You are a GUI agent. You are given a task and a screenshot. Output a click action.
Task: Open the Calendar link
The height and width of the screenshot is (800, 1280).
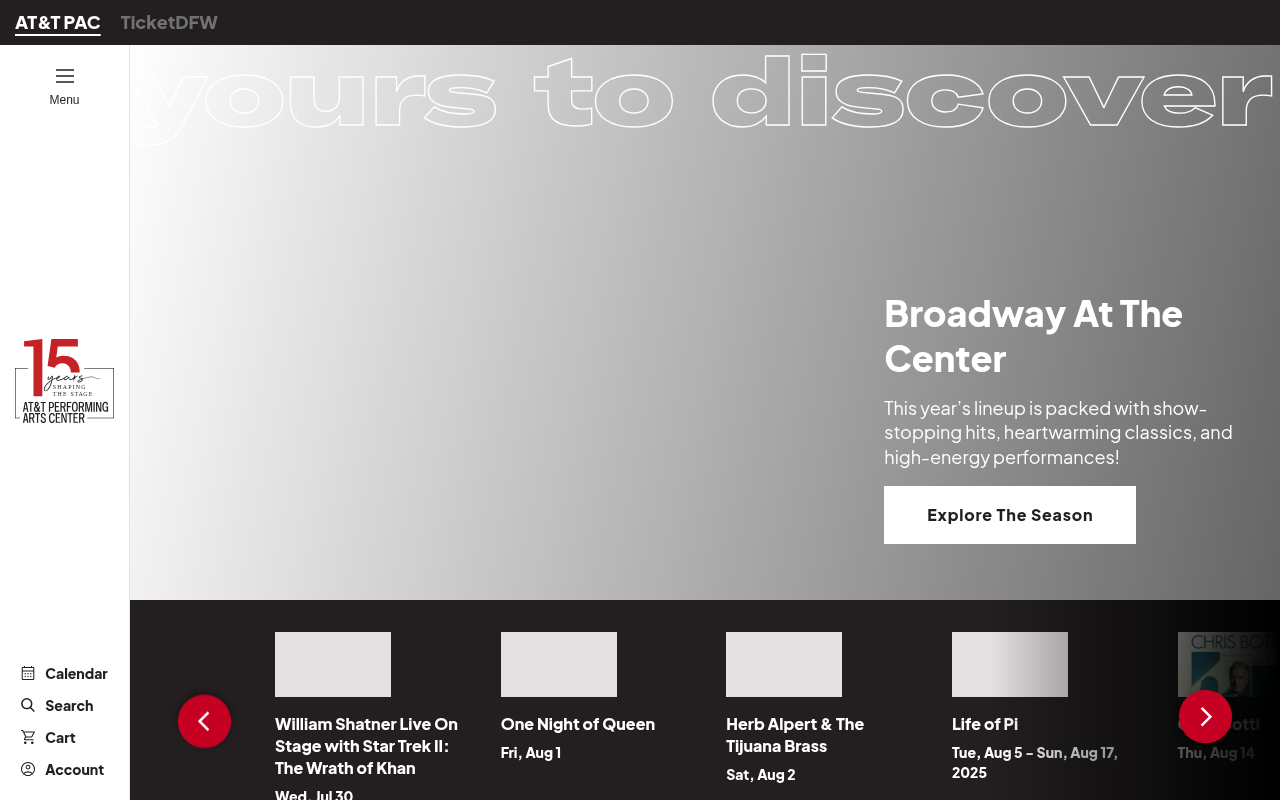tap(76, 673)
